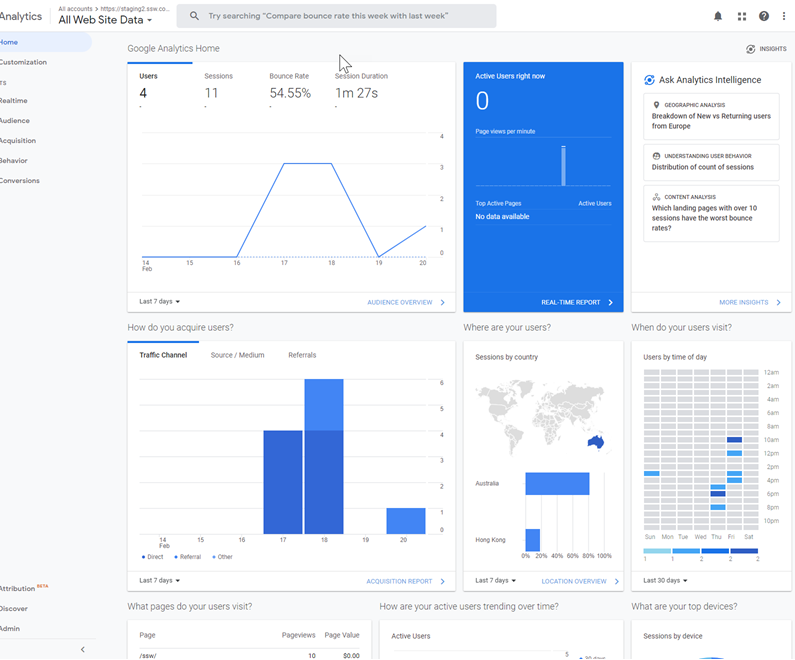Open the Audience Overview link

[x=400, y=302]
